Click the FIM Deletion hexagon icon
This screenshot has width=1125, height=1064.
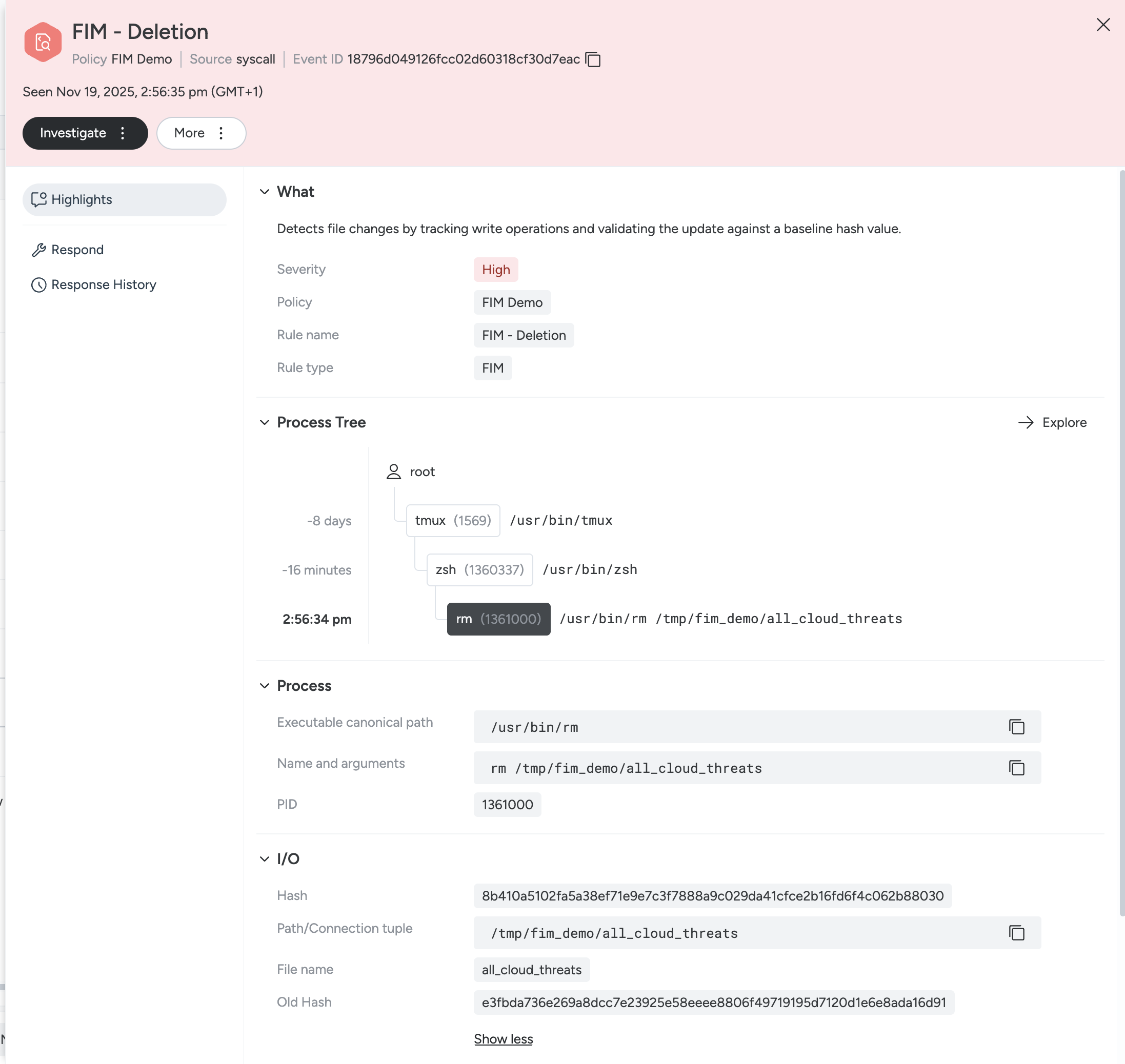point(43,42)
